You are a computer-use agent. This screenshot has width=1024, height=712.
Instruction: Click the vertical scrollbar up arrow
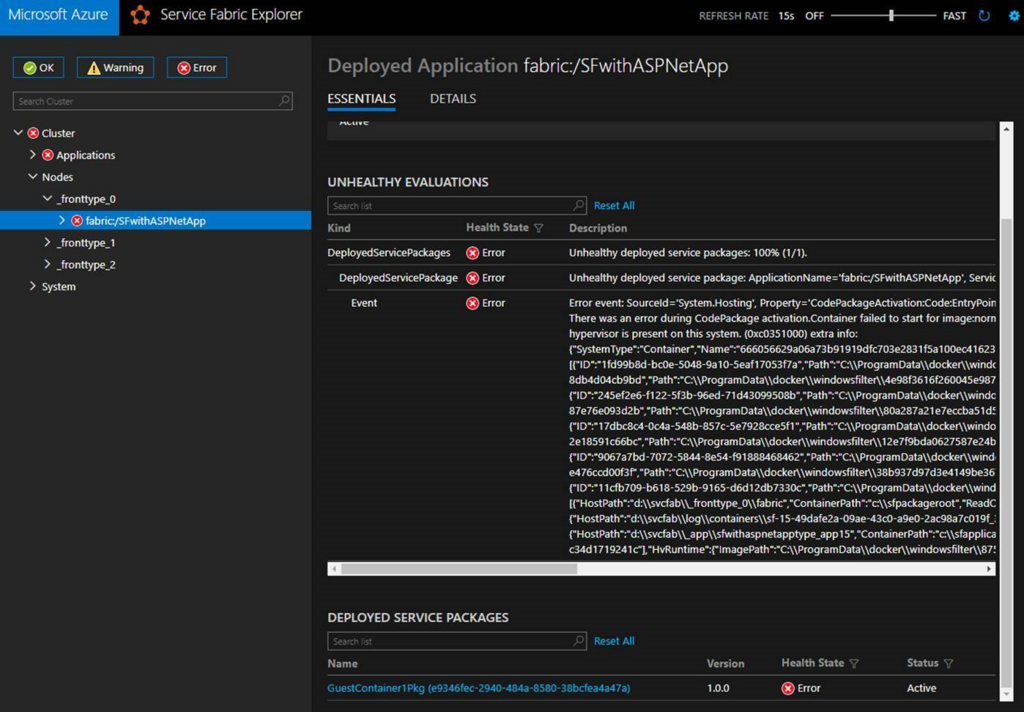[1006, 129]
